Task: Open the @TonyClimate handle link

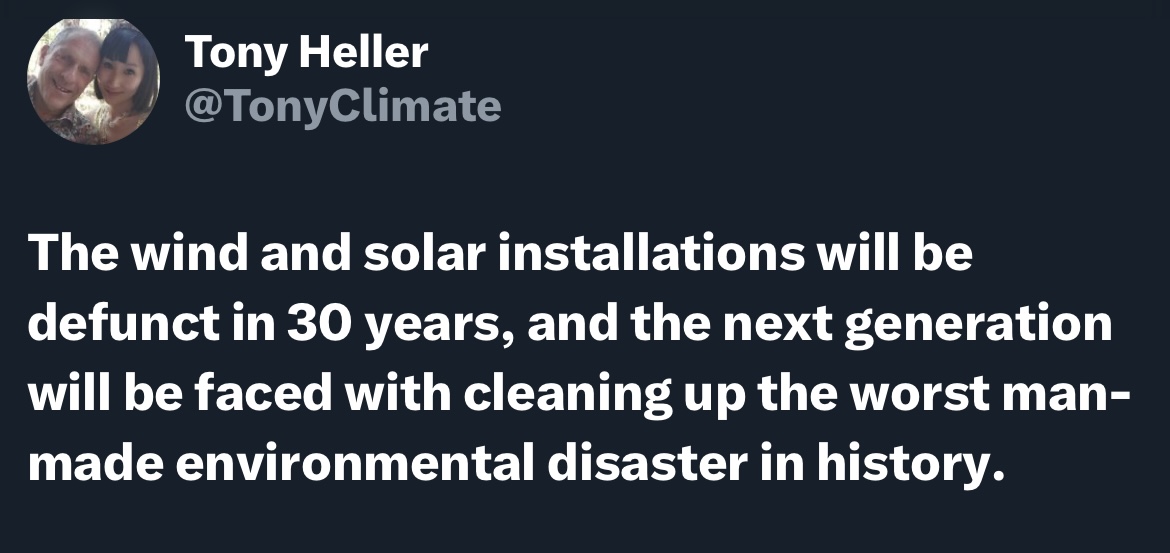Action: 342,106
